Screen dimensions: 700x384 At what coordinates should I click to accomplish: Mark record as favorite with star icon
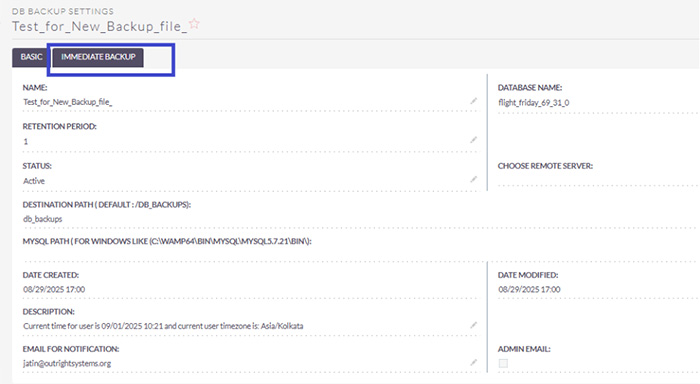pos(194,24)
